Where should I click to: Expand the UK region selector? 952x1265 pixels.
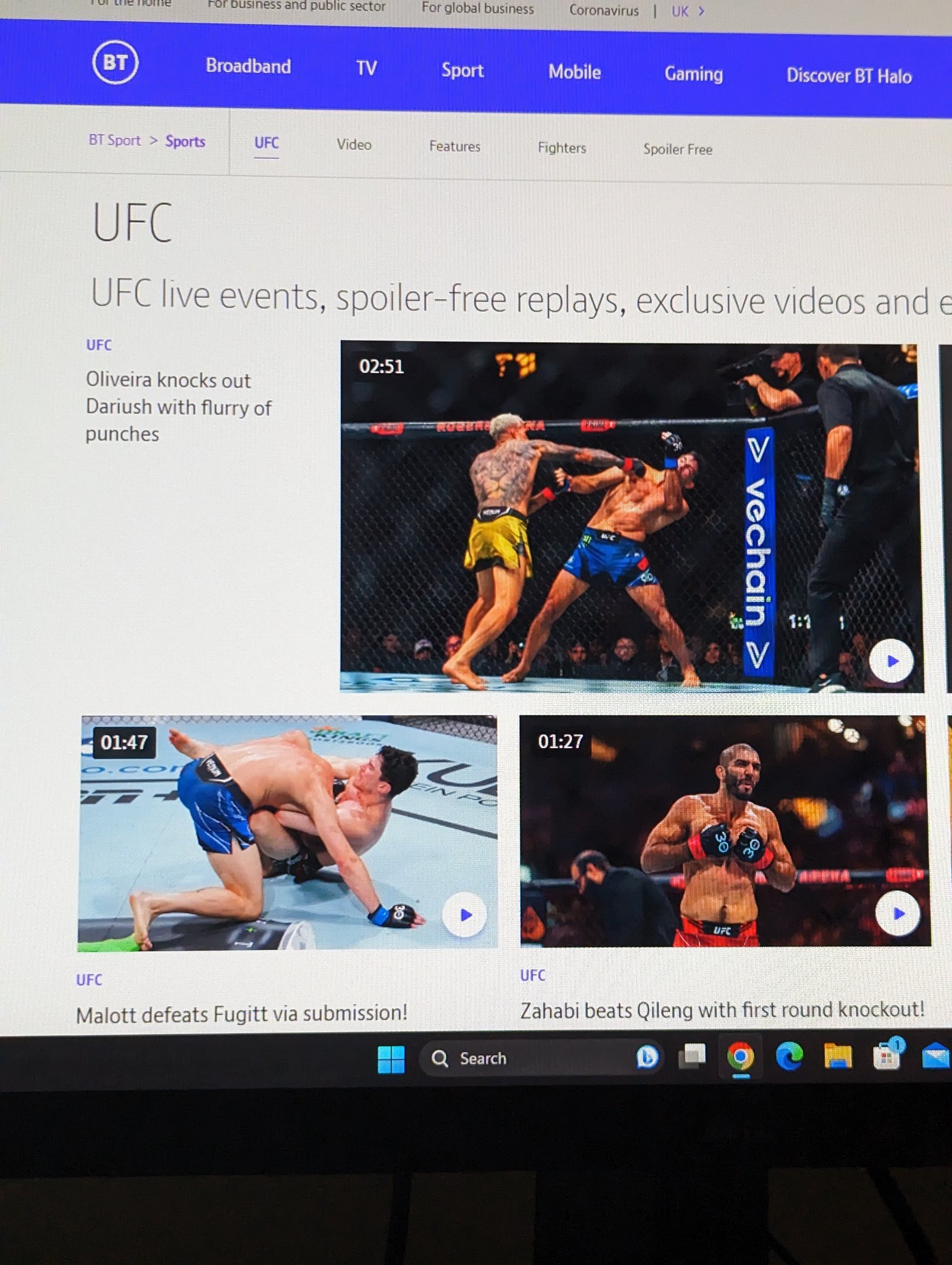tap(687, 12)
